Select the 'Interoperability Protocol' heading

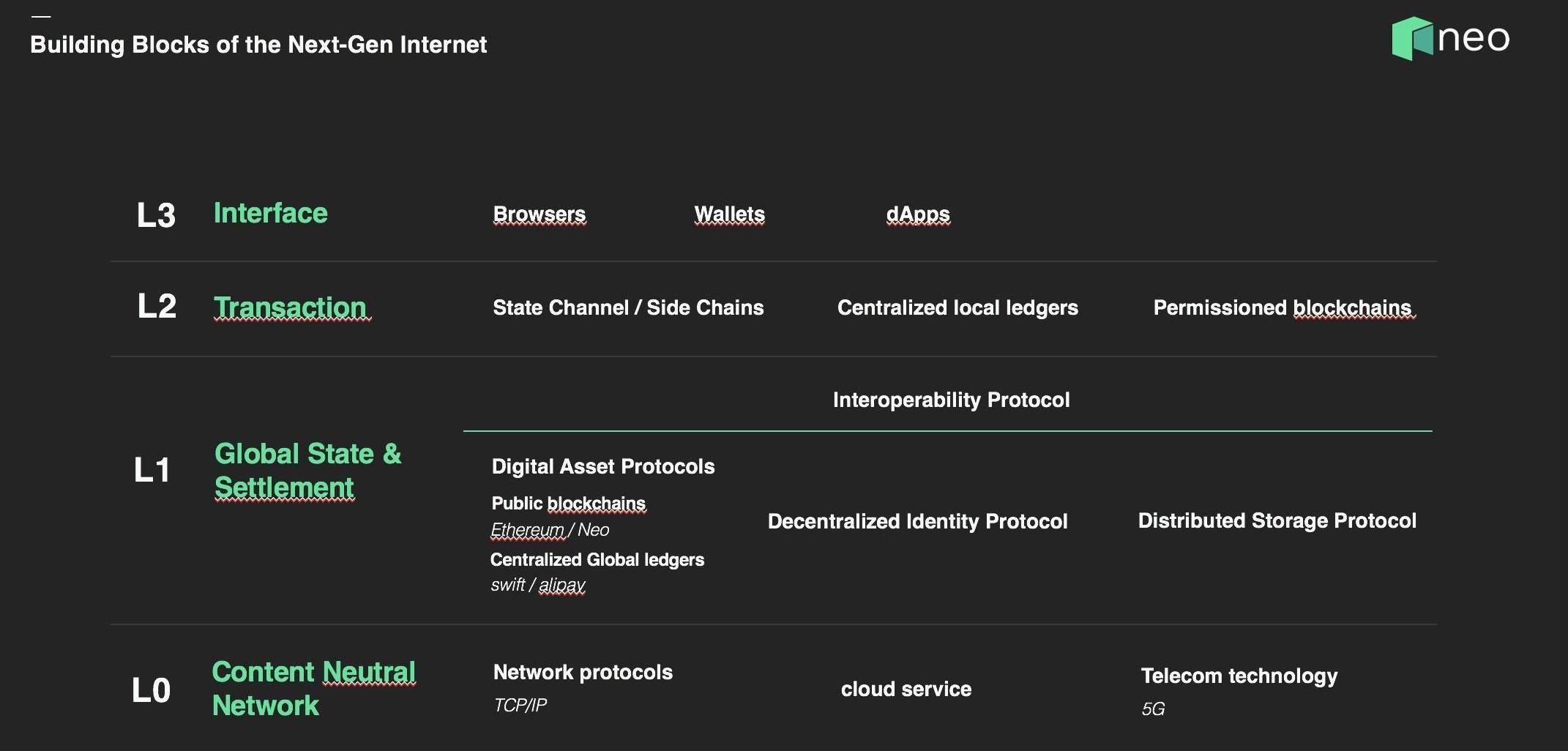click(951, 400)
